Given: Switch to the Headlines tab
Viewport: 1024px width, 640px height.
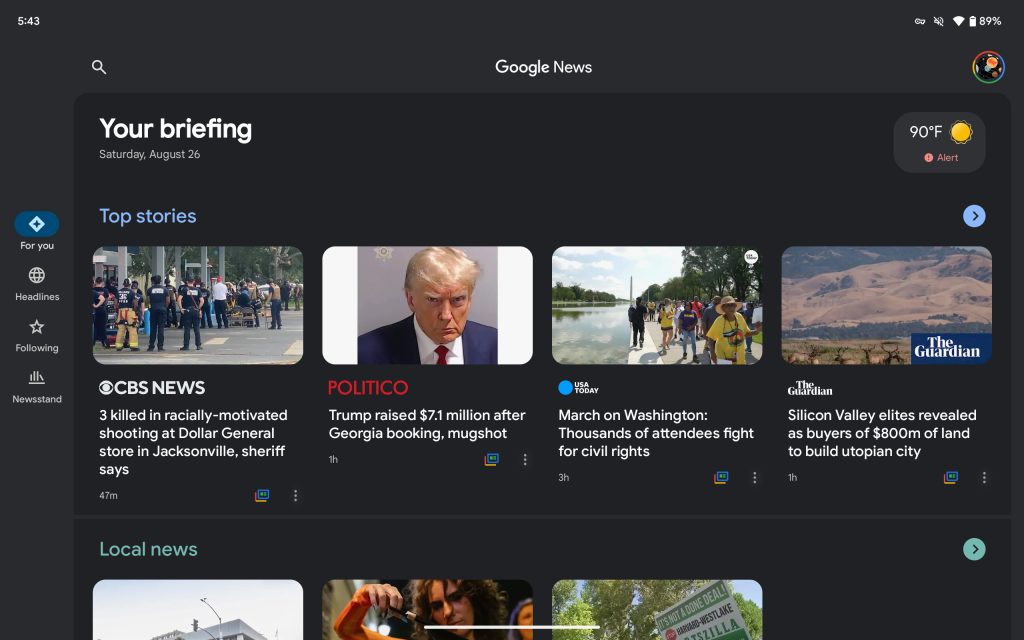Looking at the screenshot, I should click(x=37, y=283).
